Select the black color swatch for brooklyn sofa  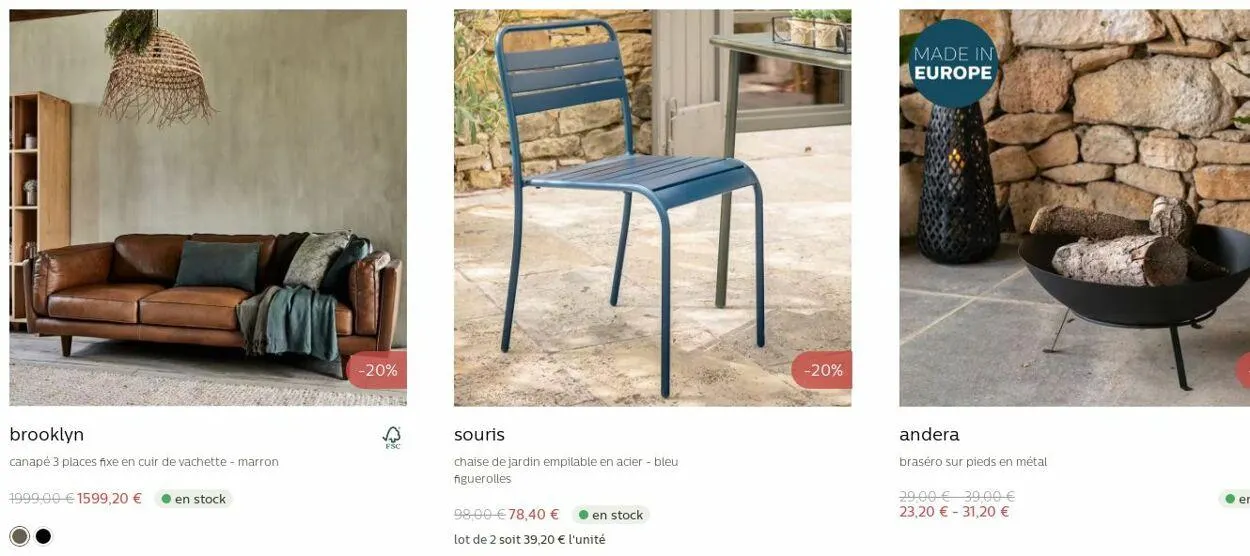43,536
